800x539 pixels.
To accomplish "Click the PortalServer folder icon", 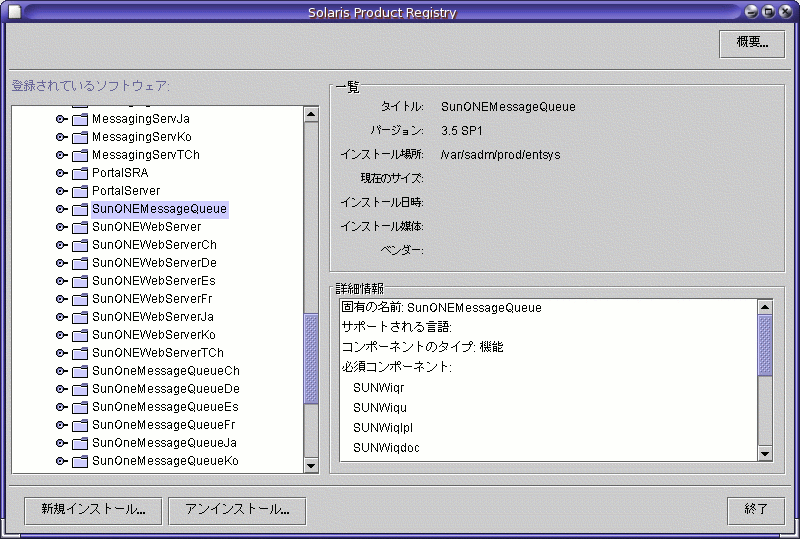I will (80, 191).
